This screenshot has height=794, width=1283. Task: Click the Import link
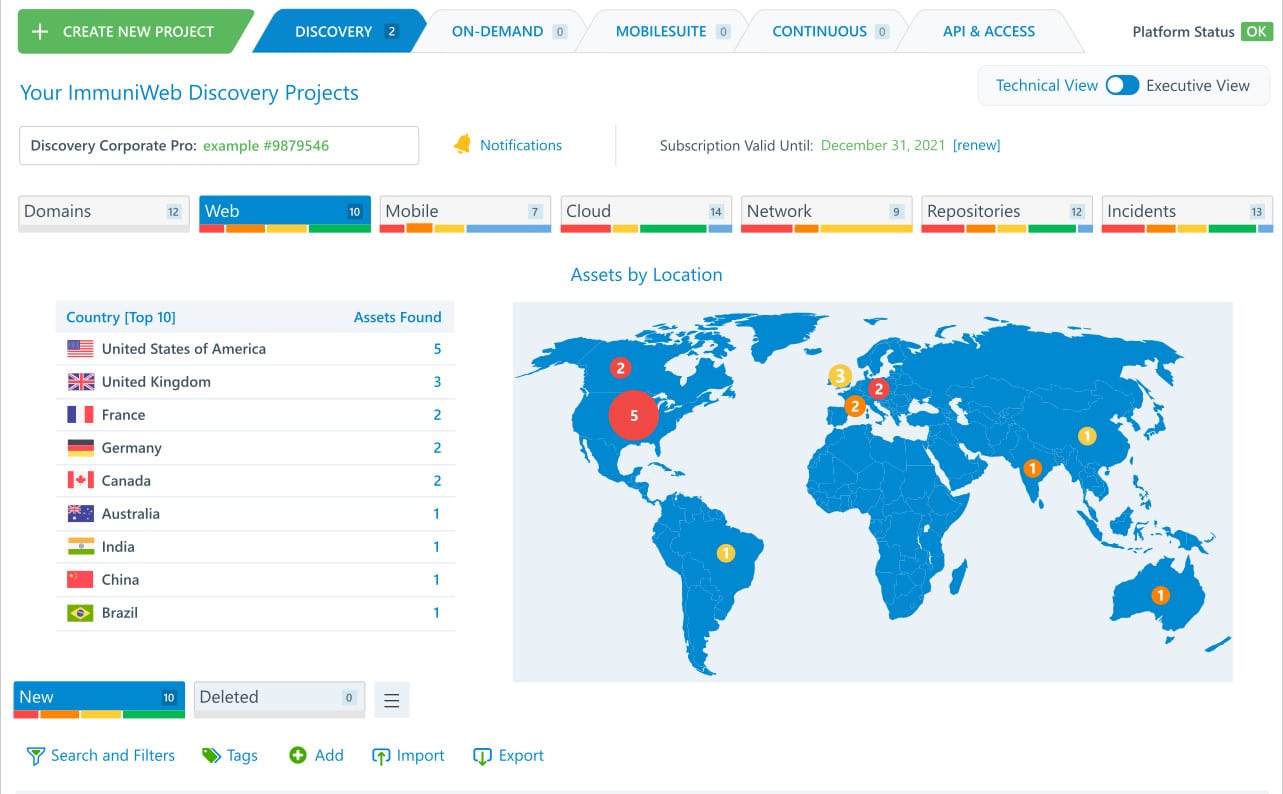pos(421,756)
